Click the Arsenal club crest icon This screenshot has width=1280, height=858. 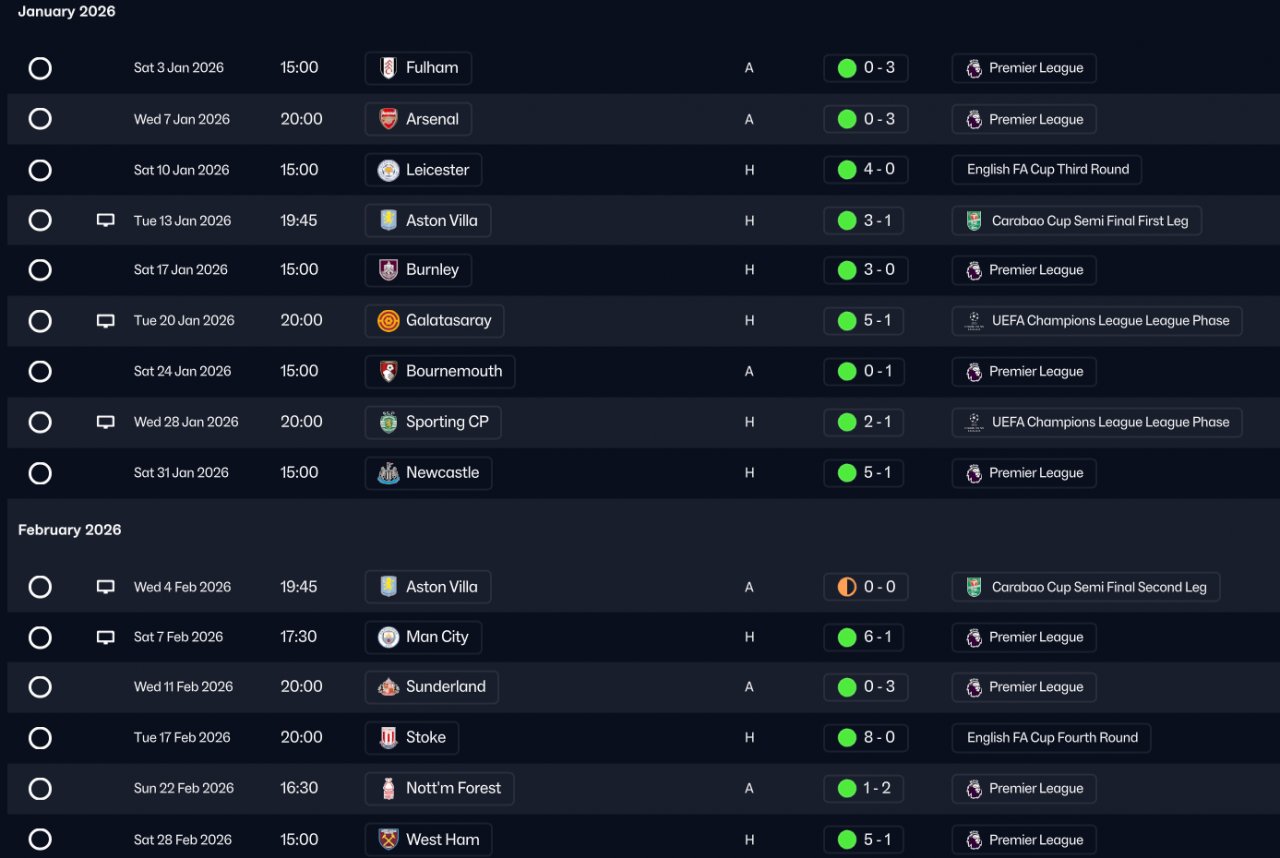388,119
